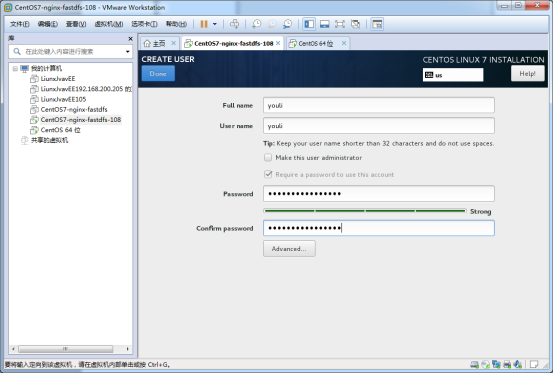Select 共享的虚拟机 in library tree
The image size is (553, 373).
(49, 140)
